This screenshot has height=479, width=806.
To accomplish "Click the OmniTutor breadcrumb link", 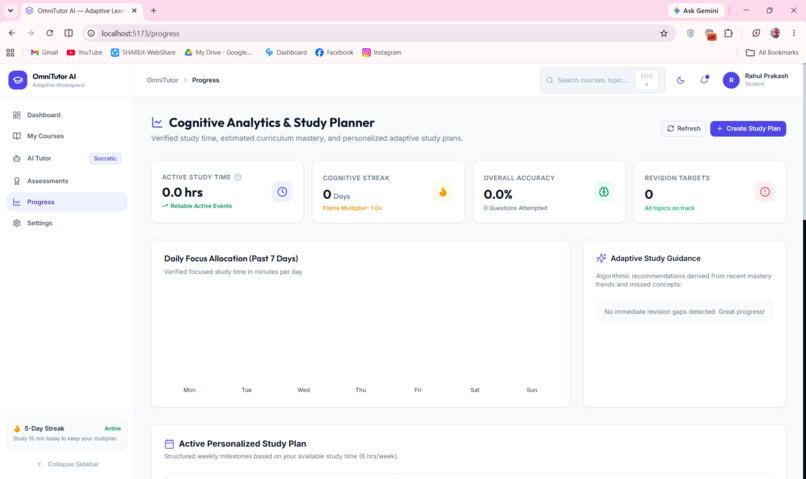I will tap(162, 80).
